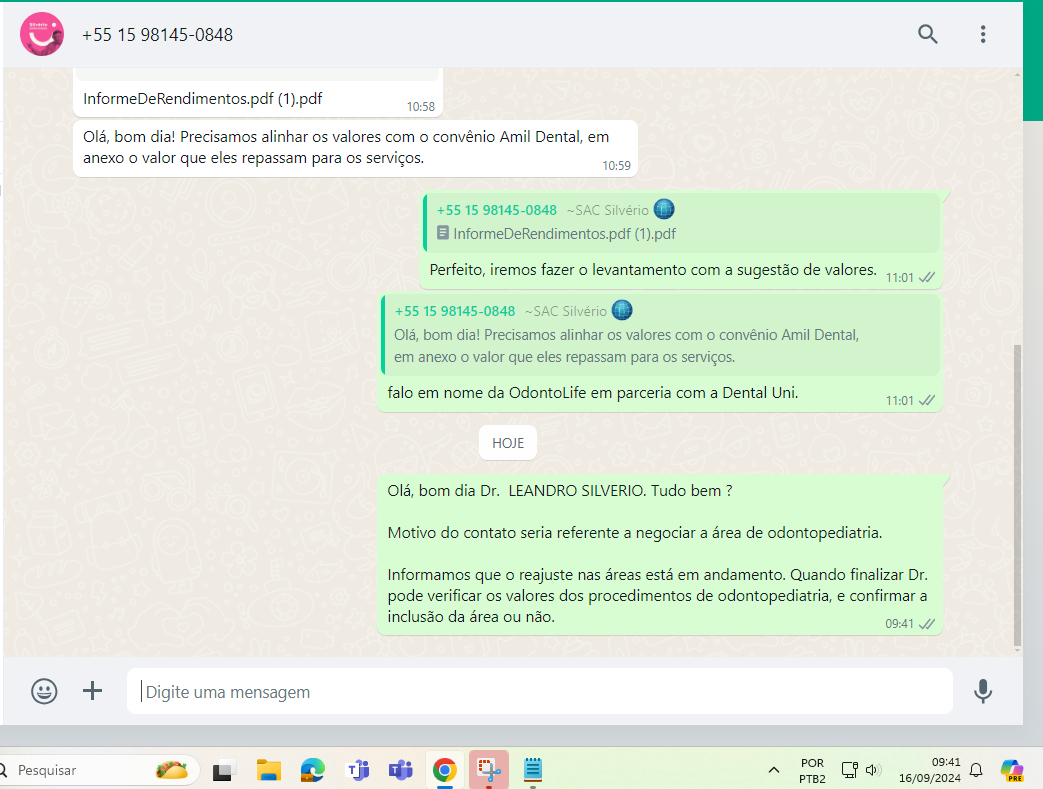Click the HOJE date divider chip
The image size is (1043, 789).
pyautogui.click(x=508, y=443)
